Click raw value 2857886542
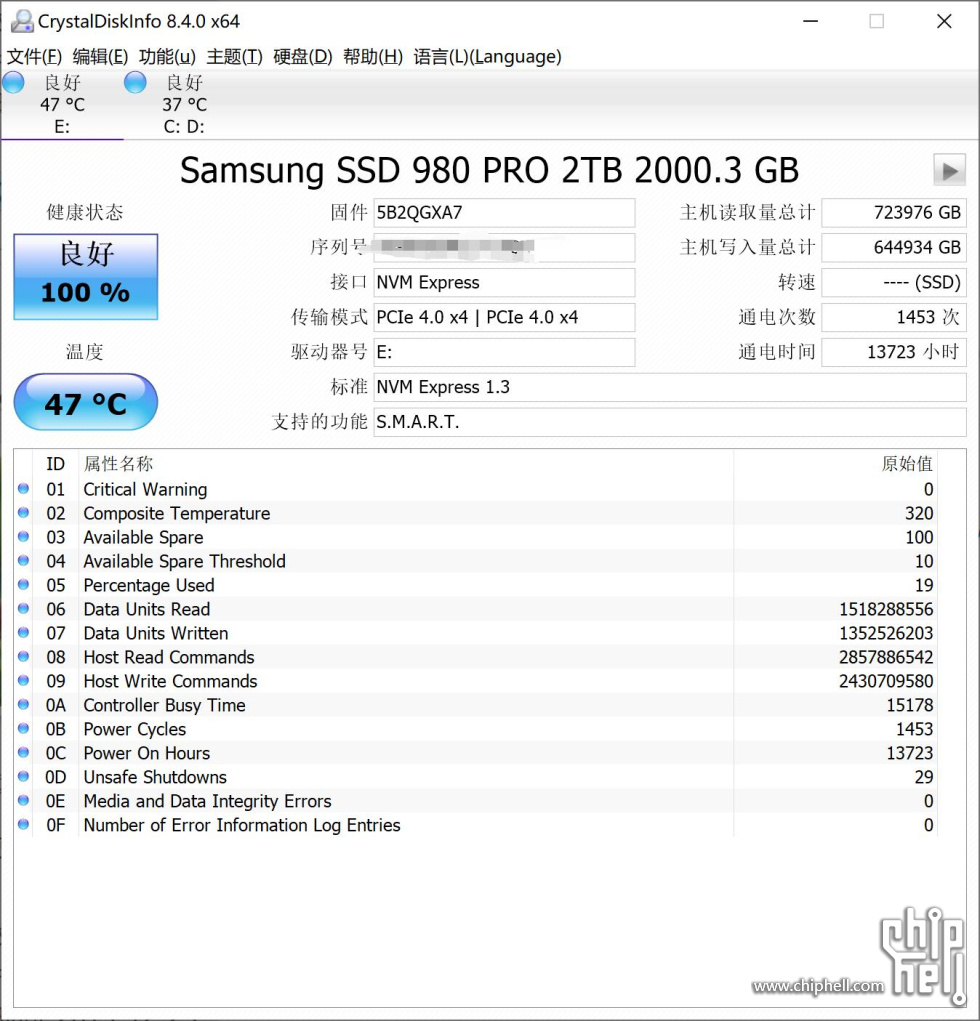This screenshot has width=980, height=1021. (886, 657)
